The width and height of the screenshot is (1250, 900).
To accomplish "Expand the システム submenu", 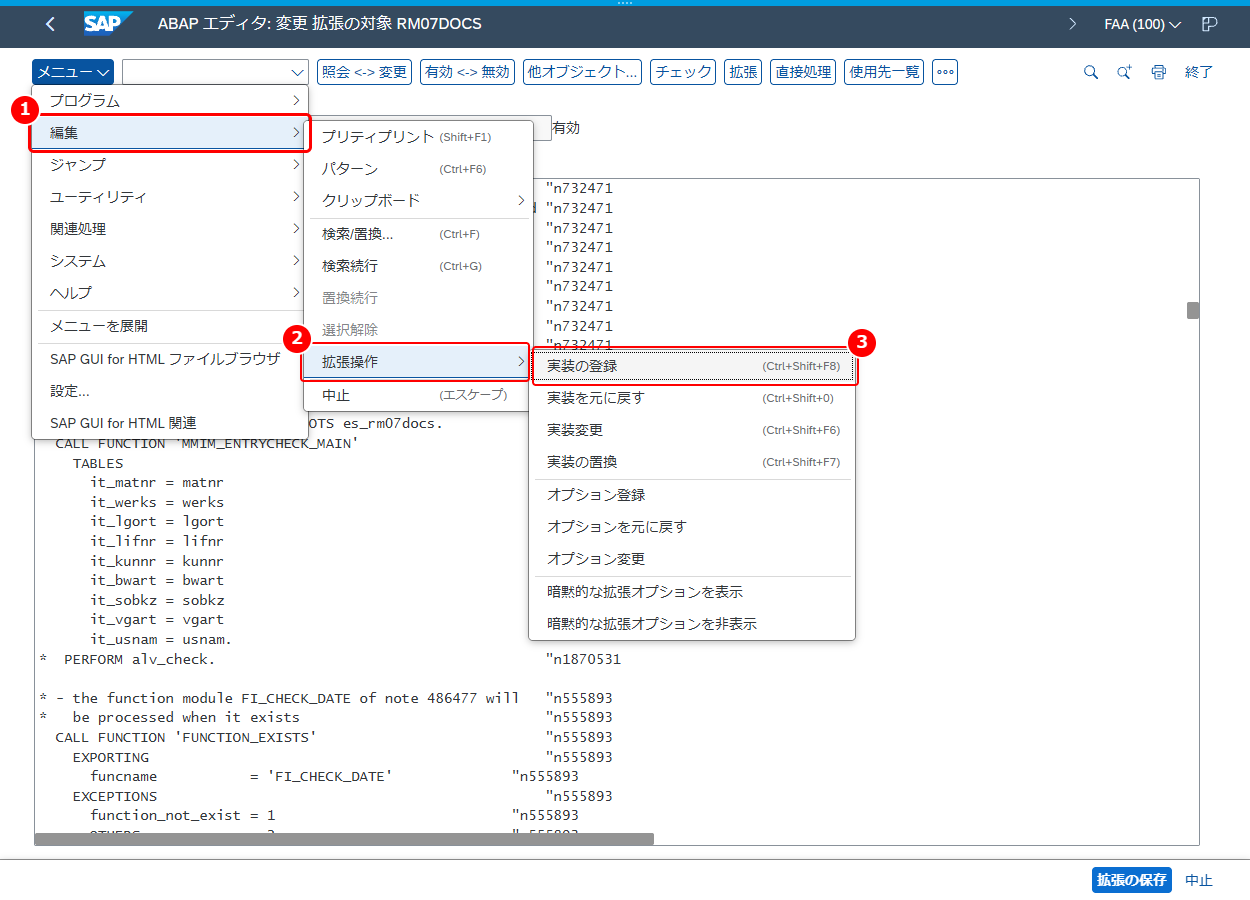I will click(x=170, y=261).
